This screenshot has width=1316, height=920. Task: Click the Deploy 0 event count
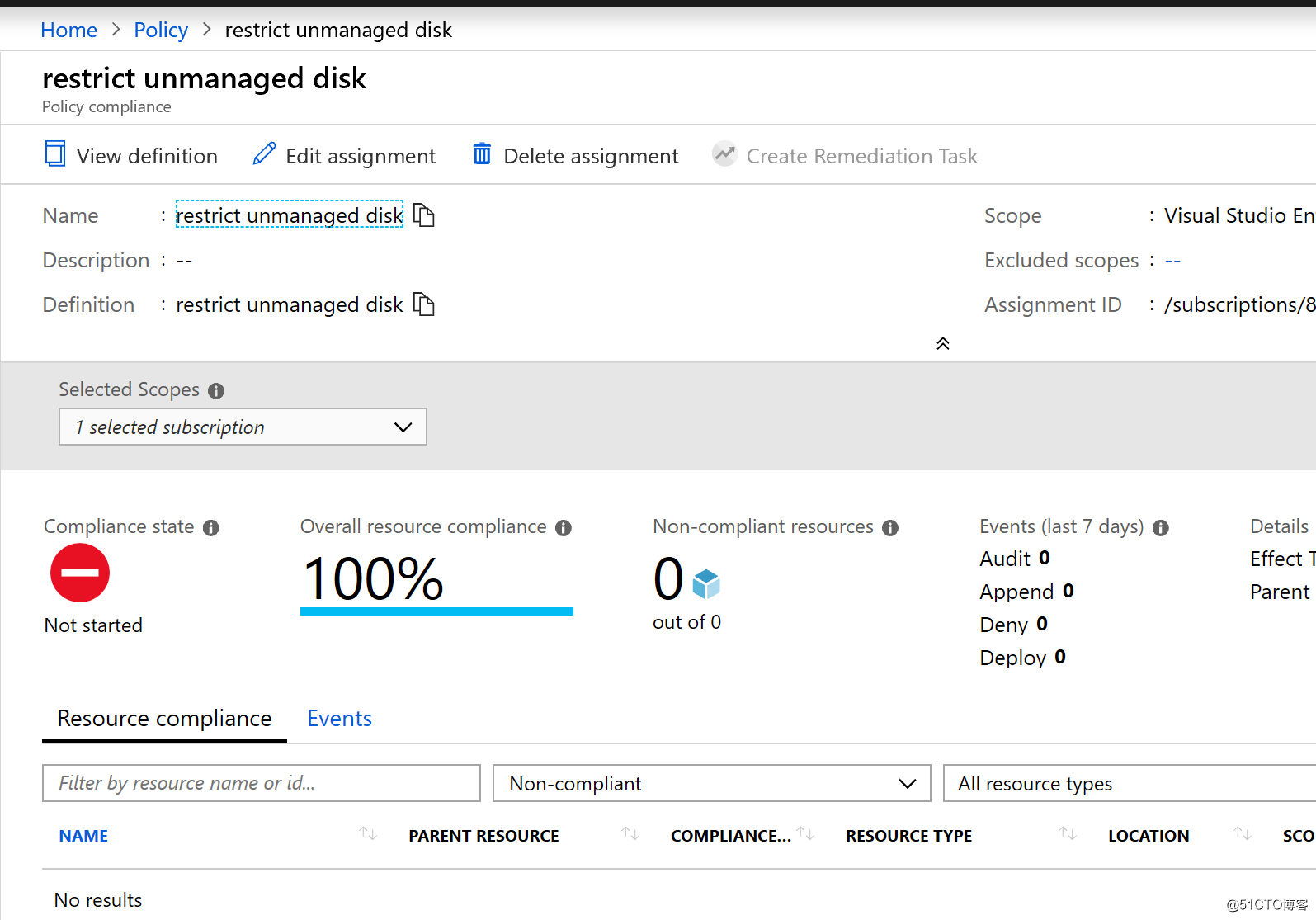click(1022, 658)
